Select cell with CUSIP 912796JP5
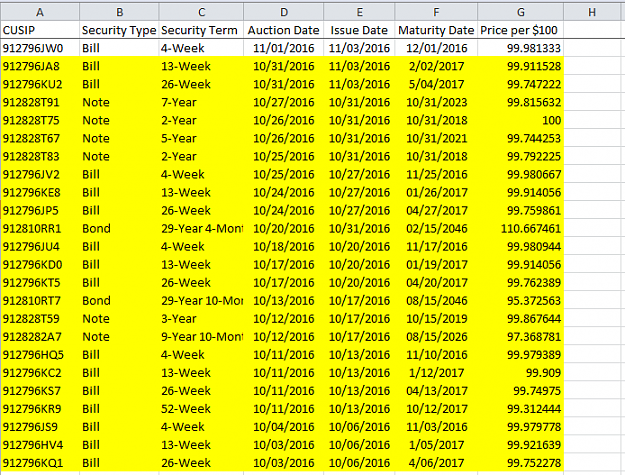 click(40, 210)
